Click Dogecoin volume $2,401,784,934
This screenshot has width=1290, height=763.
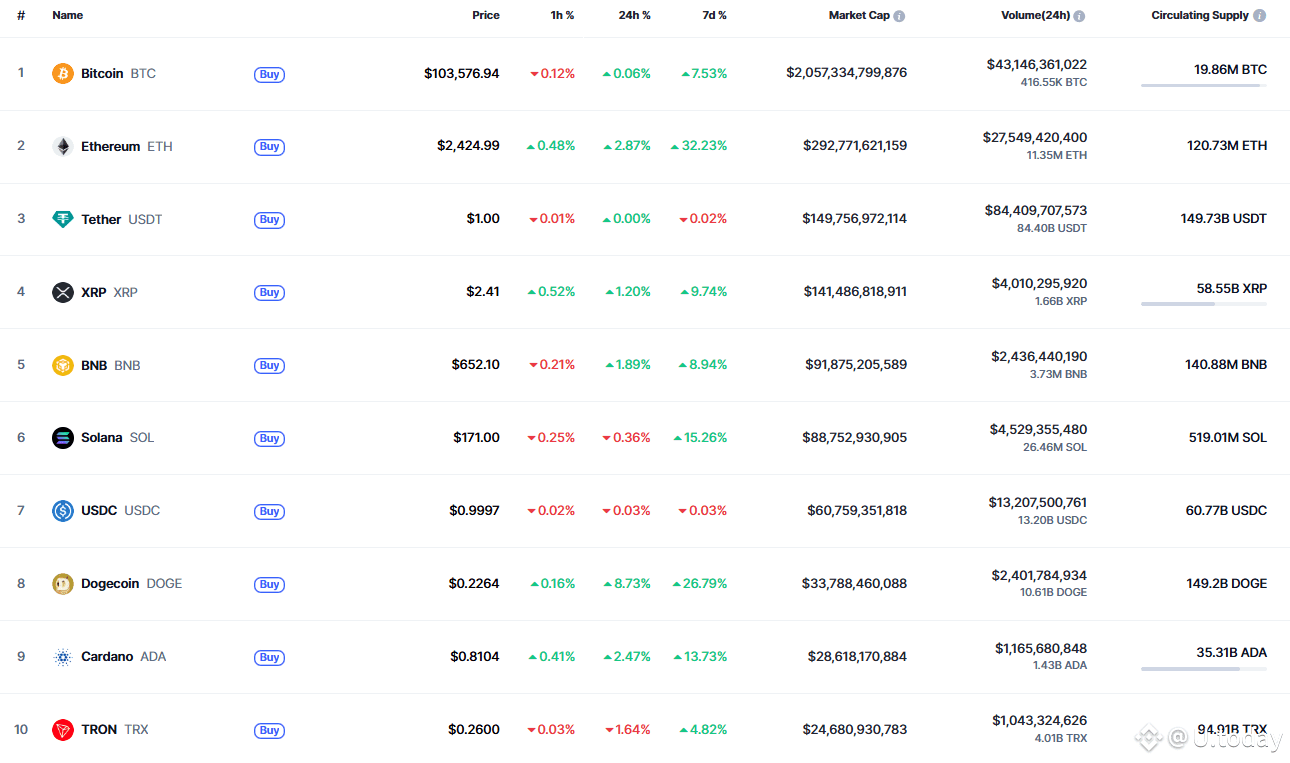pos(1039,576)
